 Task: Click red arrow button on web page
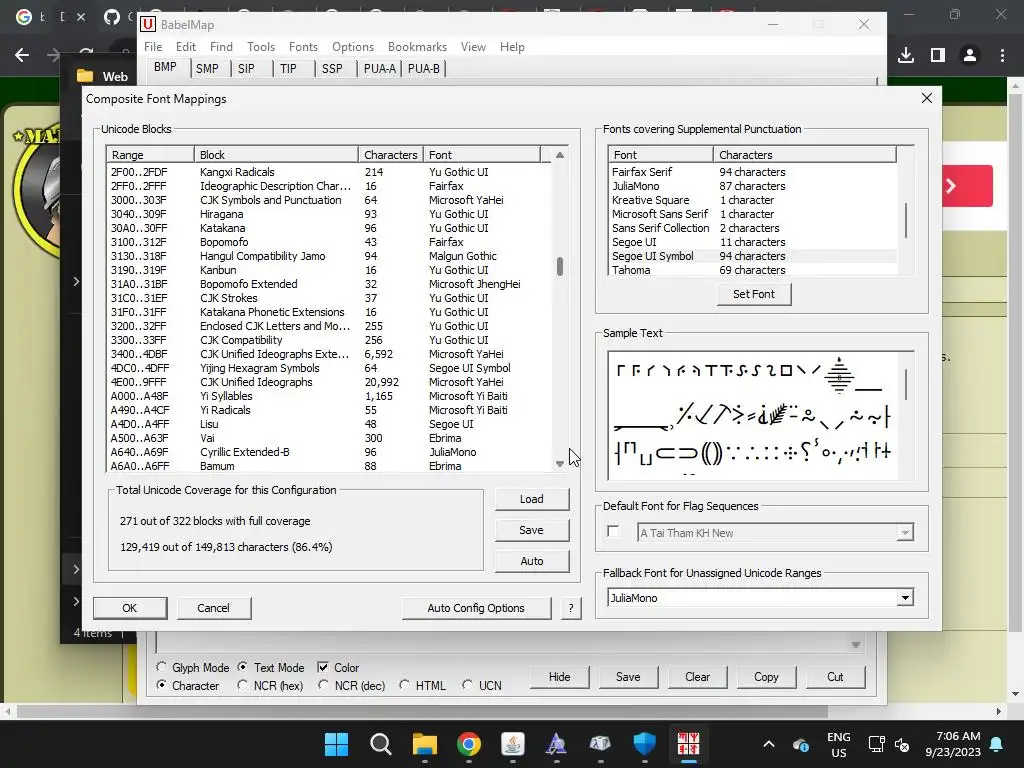coord(967,186)
